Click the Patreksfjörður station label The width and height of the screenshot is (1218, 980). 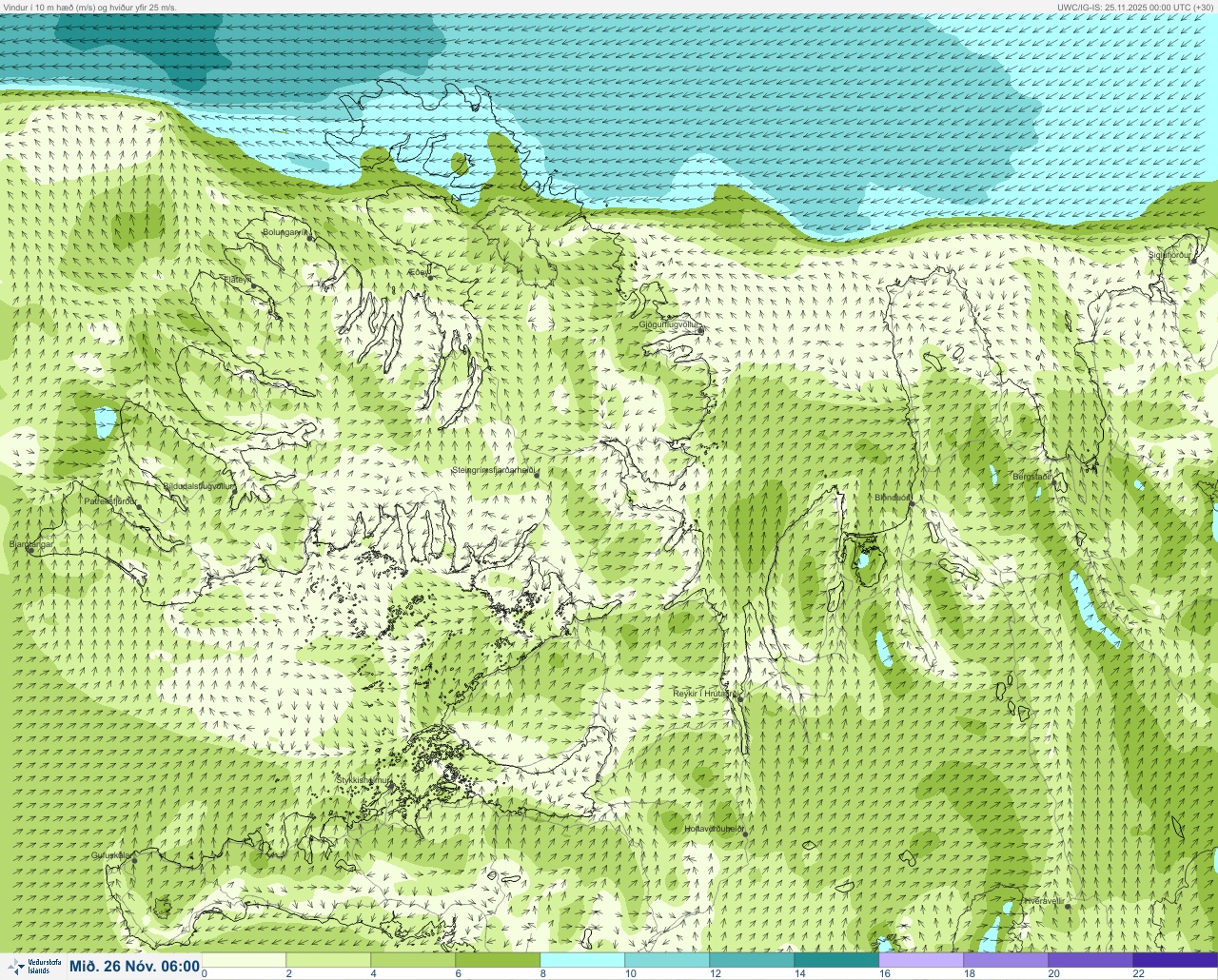point(110,500)
